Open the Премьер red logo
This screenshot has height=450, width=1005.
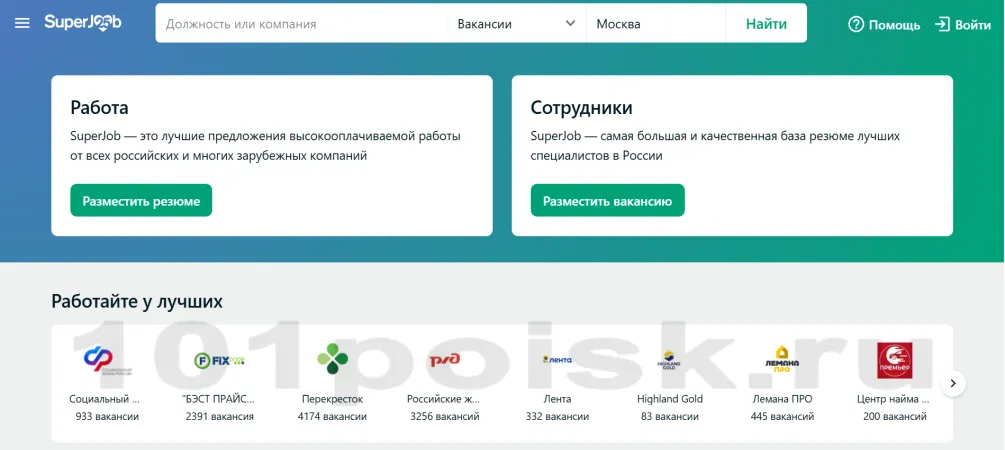[894, 360]
